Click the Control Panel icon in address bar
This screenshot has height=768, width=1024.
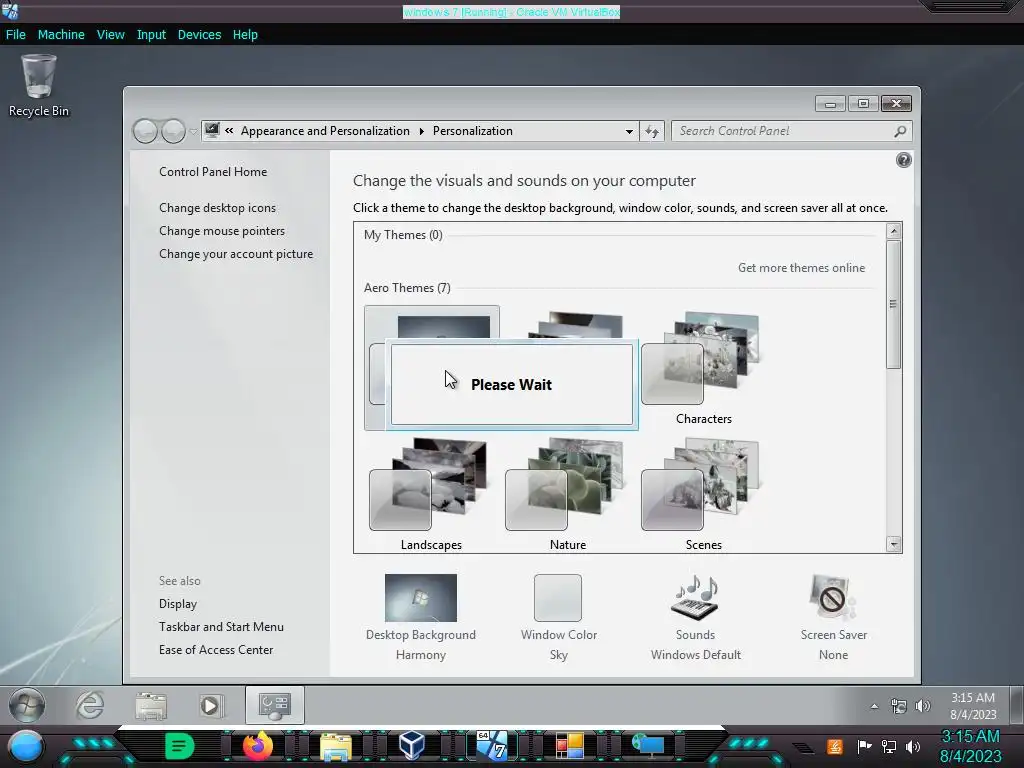(212, 131)
